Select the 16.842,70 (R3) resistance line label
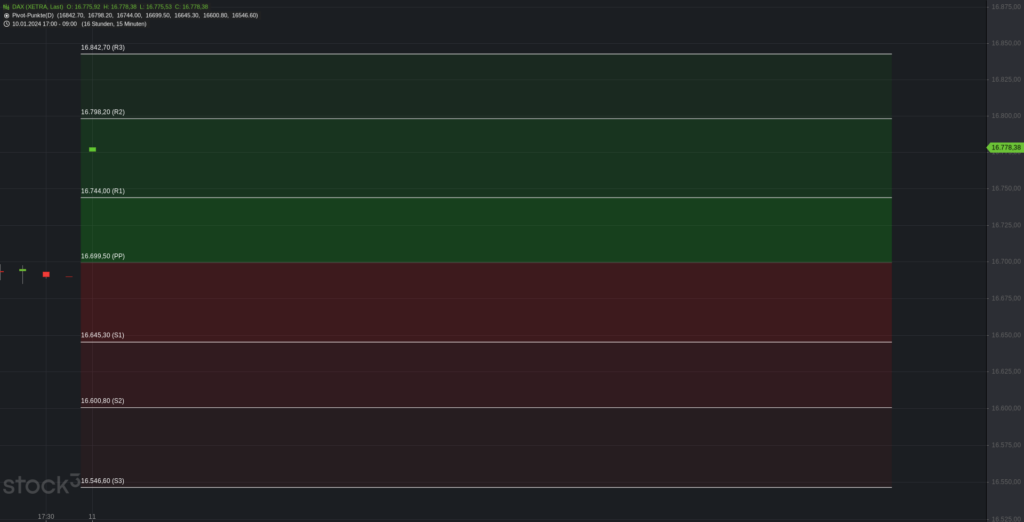Image resolution: width=1024 pixels, height=522 pixels. [103, 48]
